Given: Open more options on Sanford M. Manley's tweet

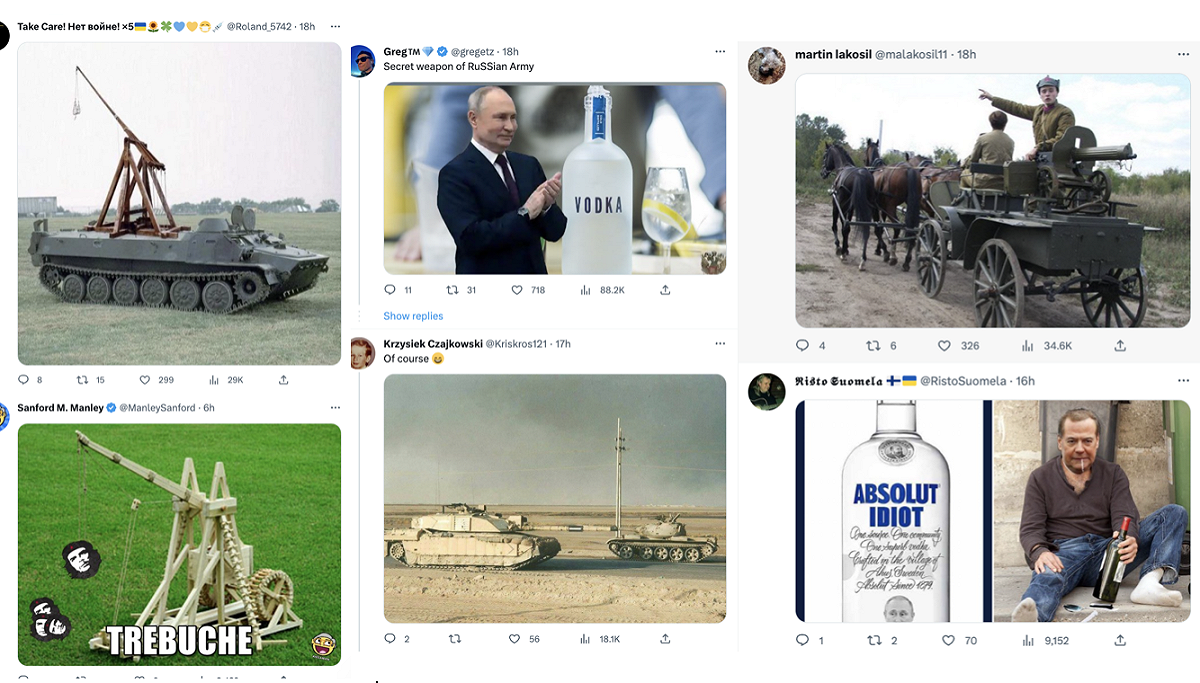Looking at the screenshot, I should tap(335, 408).
